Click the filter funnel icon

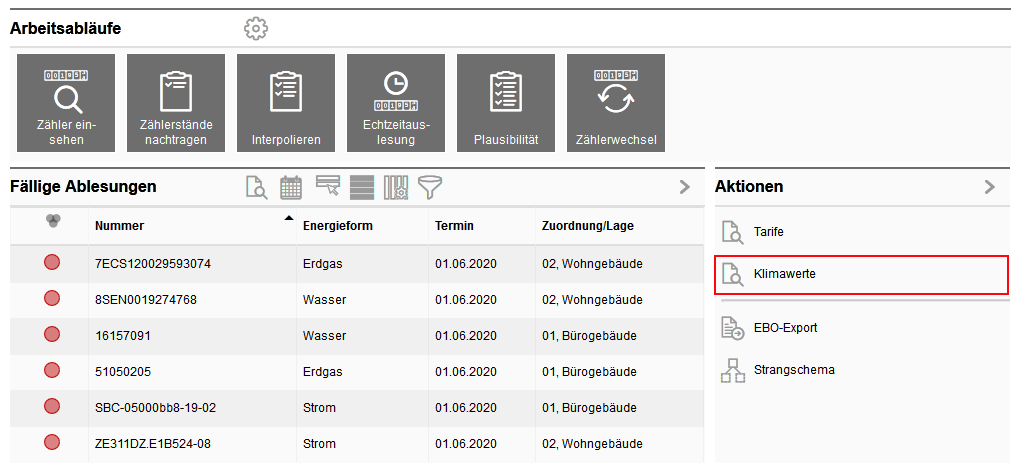430,187
